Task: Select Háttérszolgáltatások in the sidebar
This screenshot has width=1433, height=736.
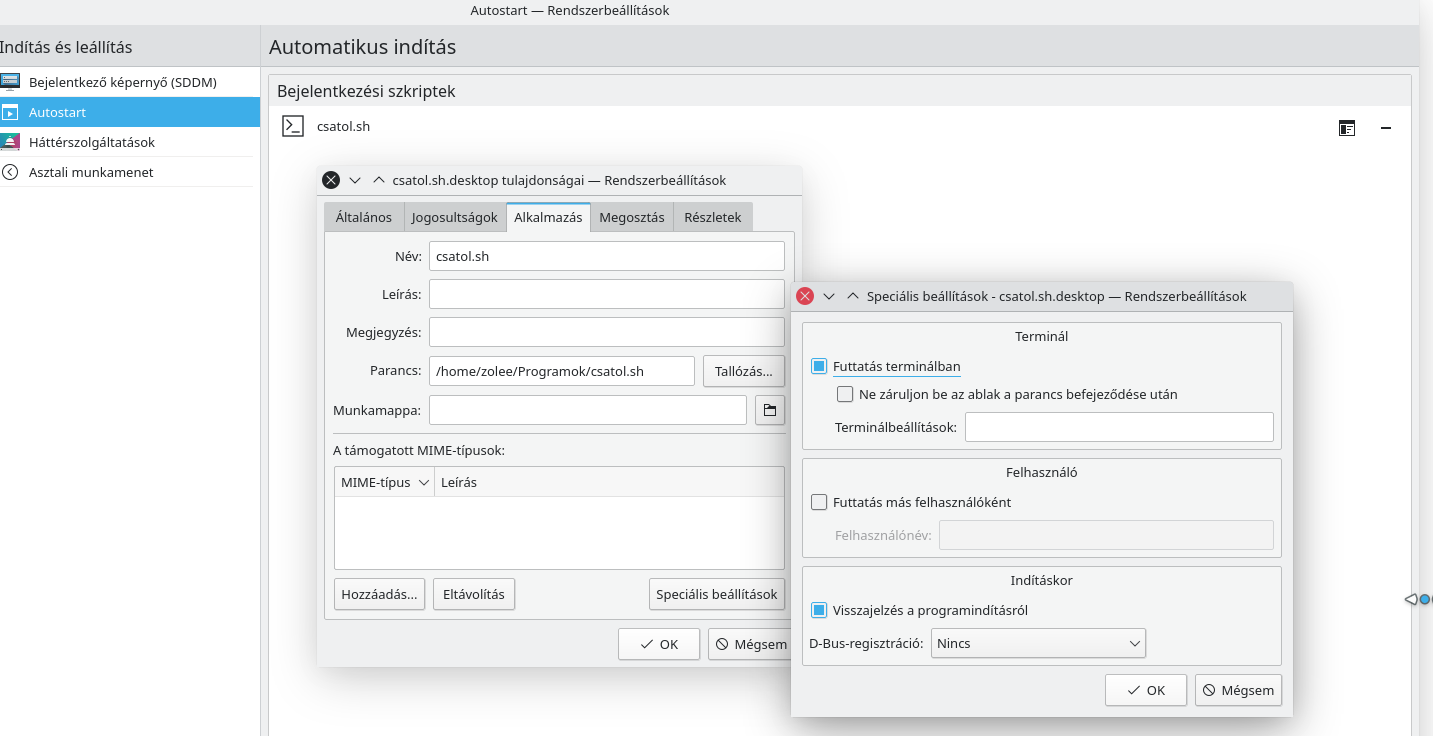Action: (x=92, y=142)
